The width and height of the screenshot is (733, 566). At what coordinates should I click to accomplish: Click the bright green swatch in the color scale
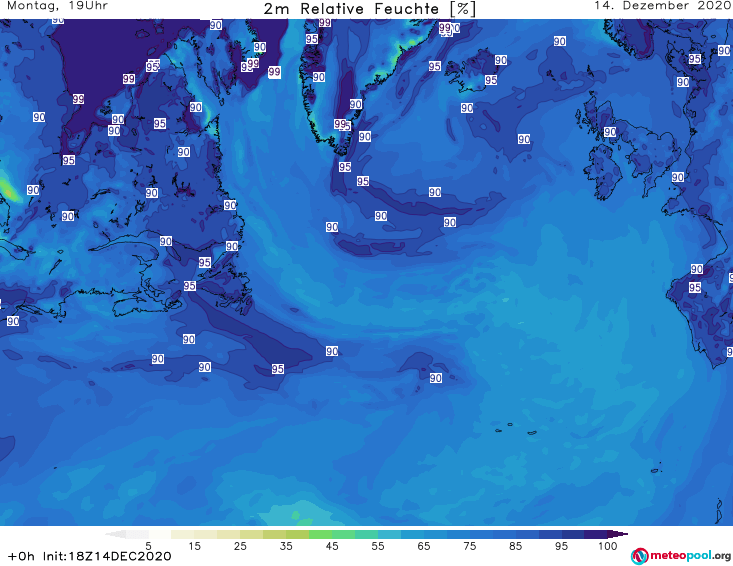click(x=320, y=534)
